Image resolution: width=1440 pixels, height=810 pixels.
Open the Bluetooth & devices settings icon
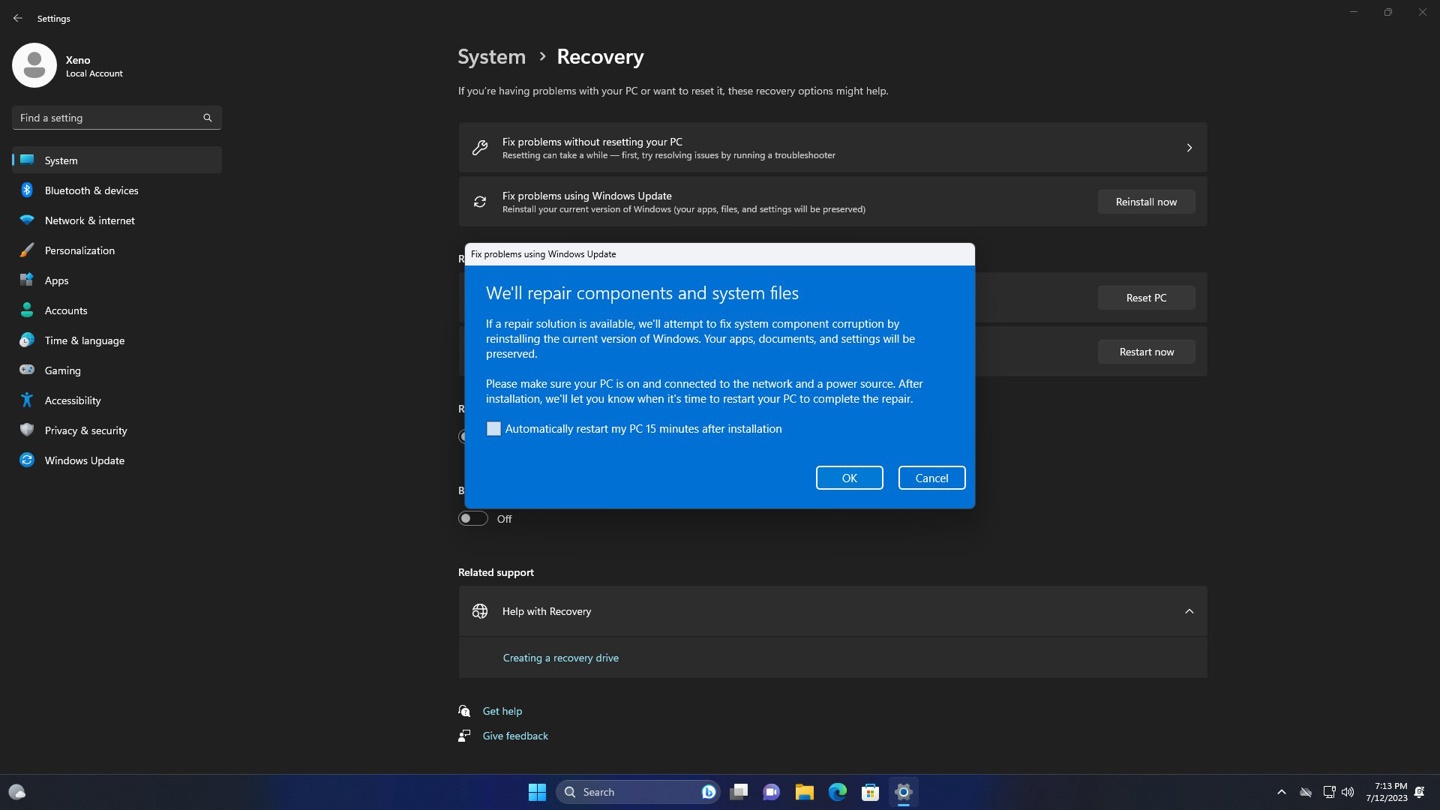[27, 190]
